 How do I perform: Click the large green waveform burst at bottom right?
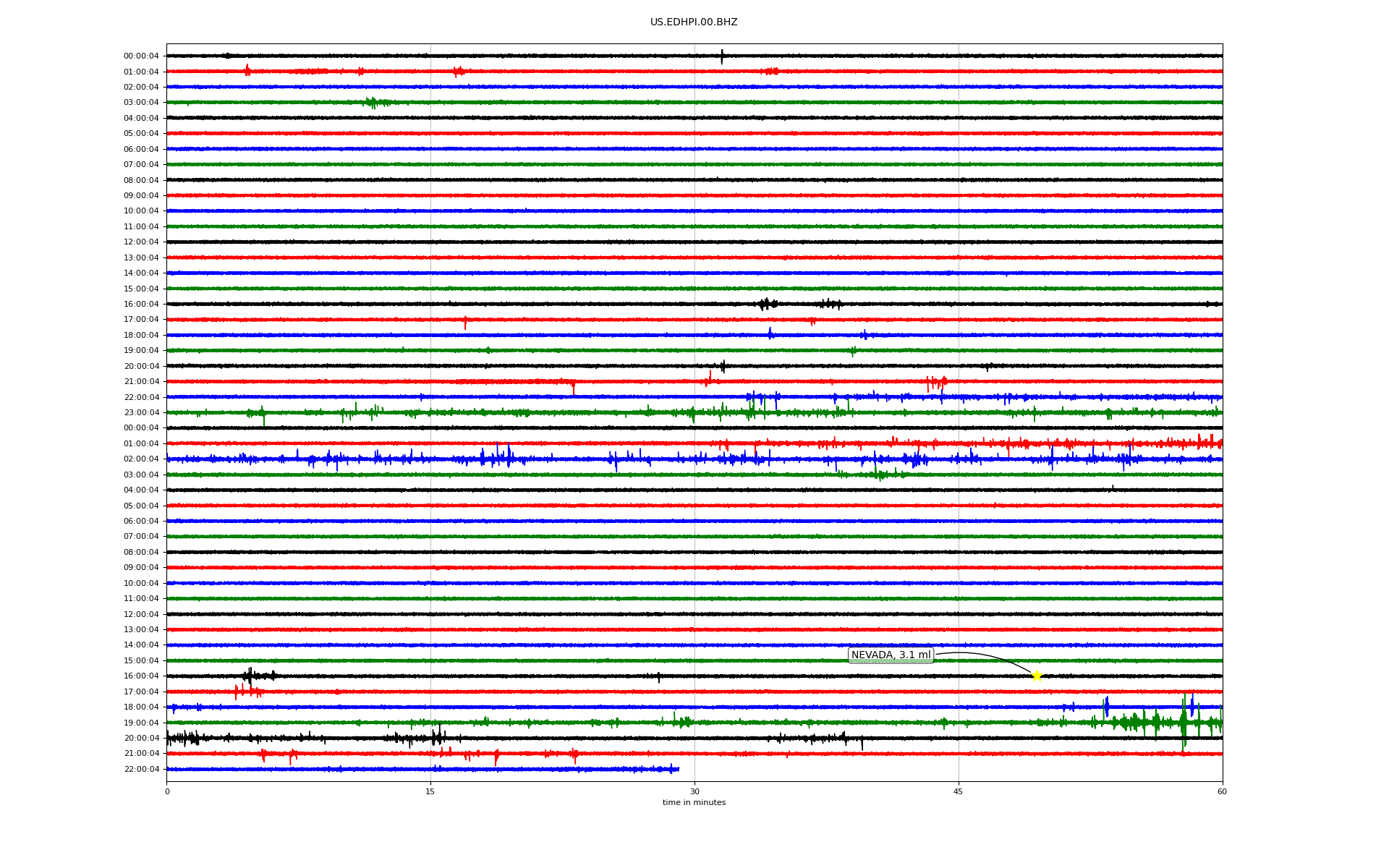1184,722
